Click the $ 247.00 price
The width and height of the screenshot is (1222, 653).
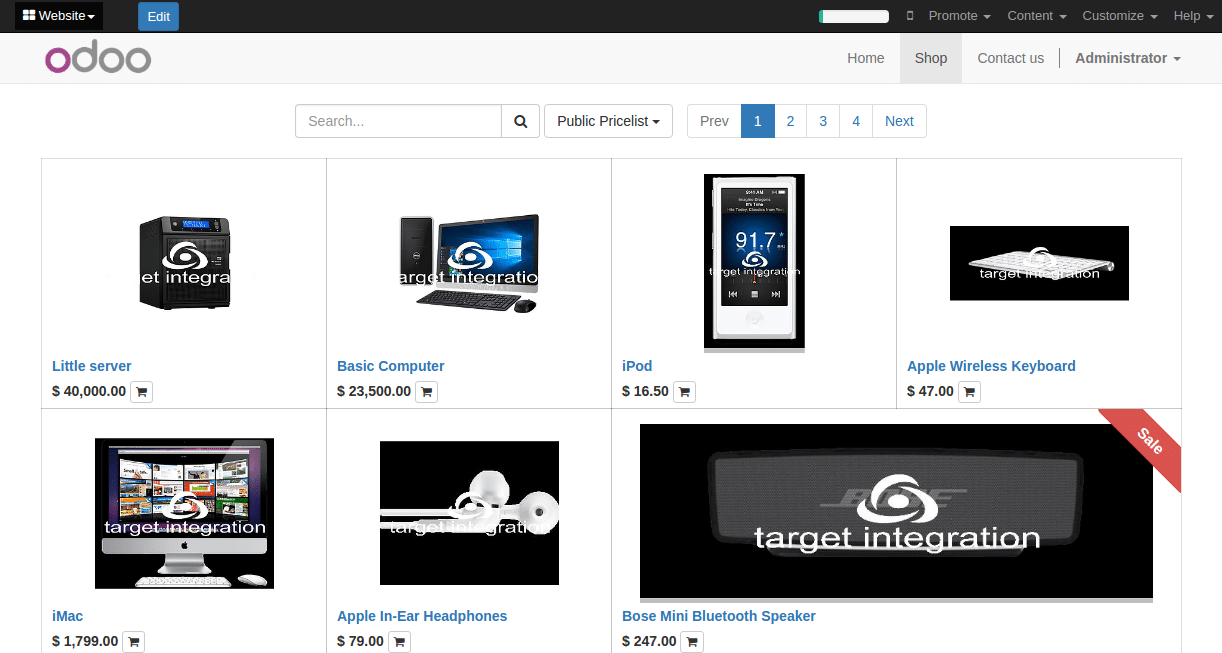tap(649, 641)
